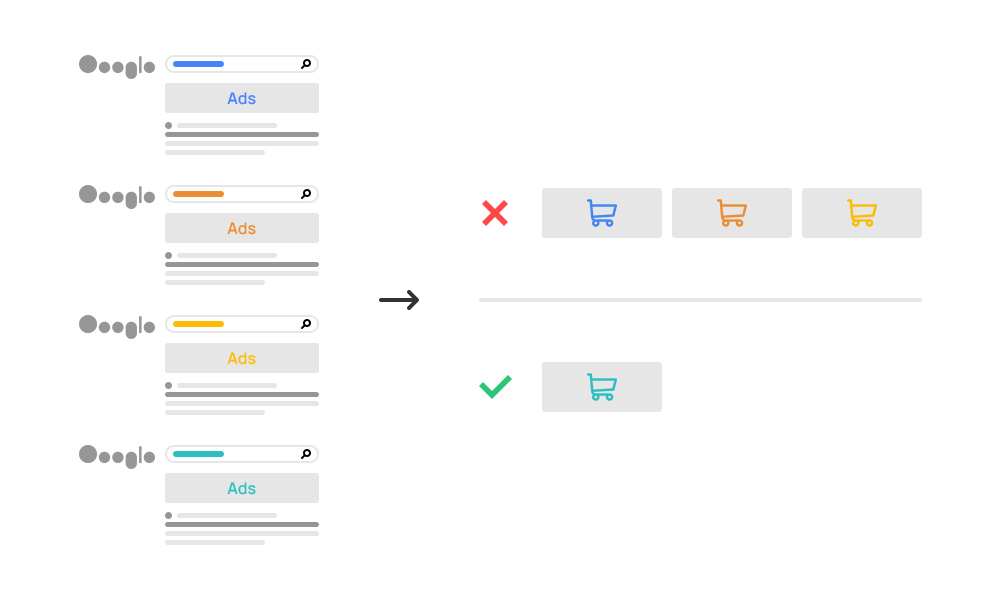Click the search result under orange Ads
Image resolution: width=1000 pixels, height=600 pixels.
point(242,268)
